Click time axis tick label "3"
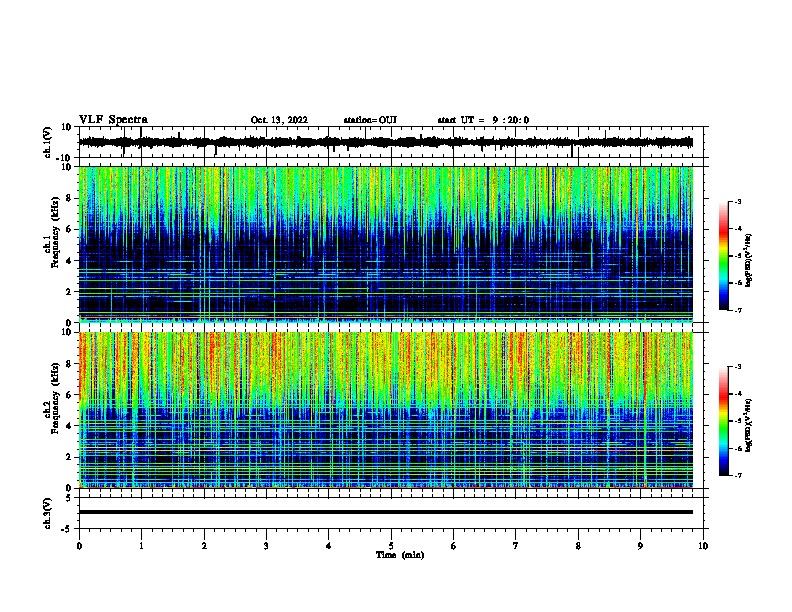The width and height of the screenshot is (792, 612). 266,546
